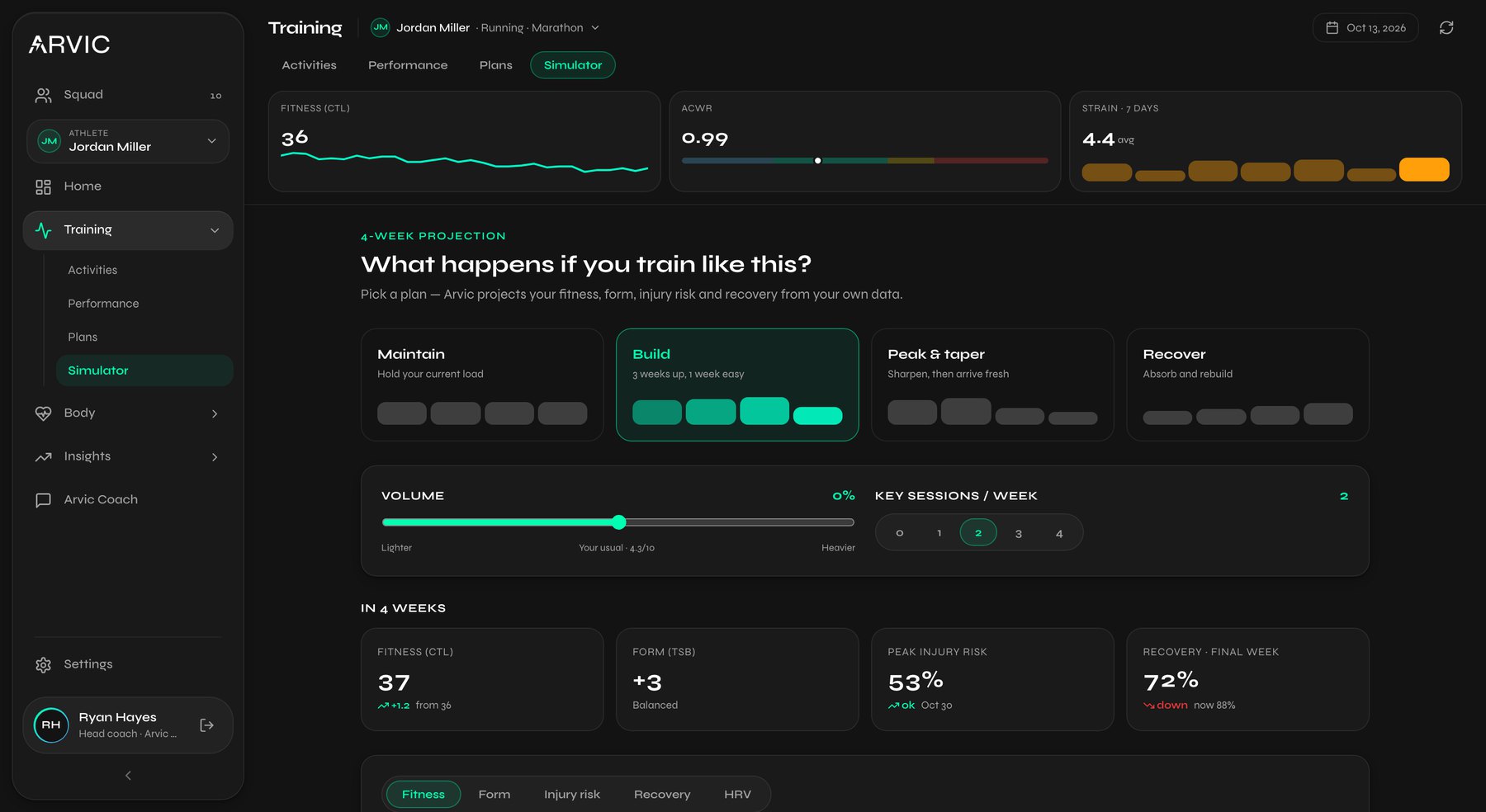
Task: Click the logout icon beside Ryan Hayes
Action: pos(206,725)
